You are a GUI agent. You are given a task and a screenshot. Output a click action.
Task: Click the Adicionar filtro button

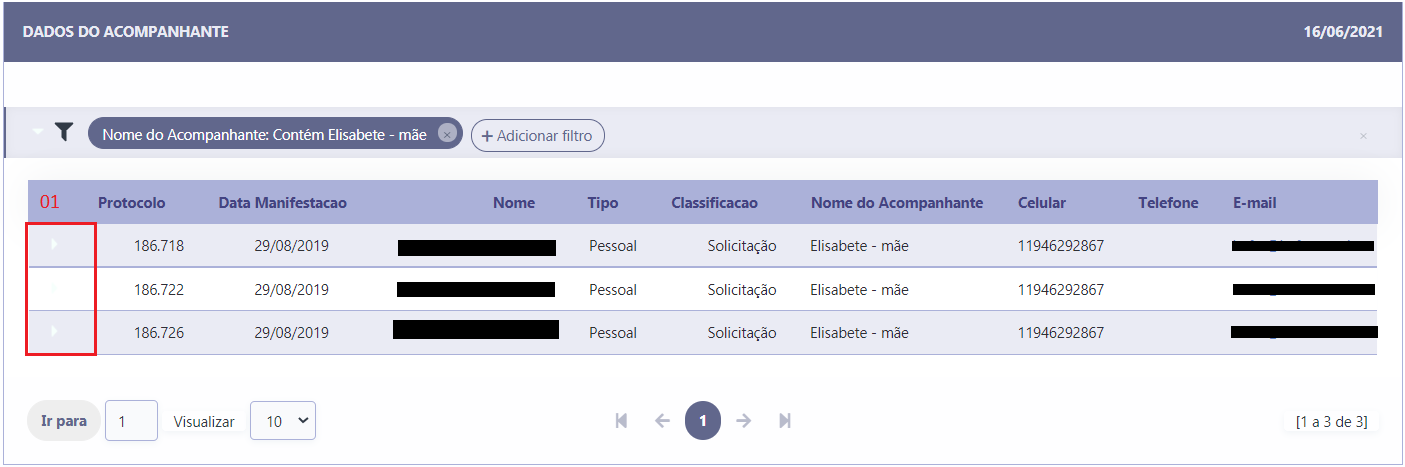(538, 135)
